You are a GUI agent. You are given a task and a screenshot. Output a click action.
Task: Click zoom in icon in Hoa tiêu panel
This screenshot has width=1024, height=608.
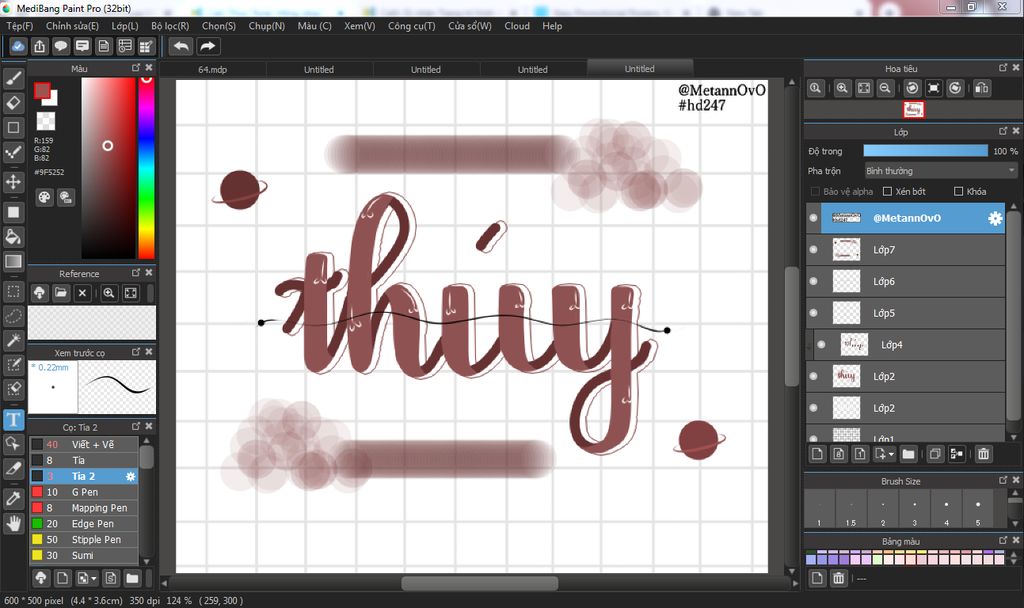click(842, 88)
